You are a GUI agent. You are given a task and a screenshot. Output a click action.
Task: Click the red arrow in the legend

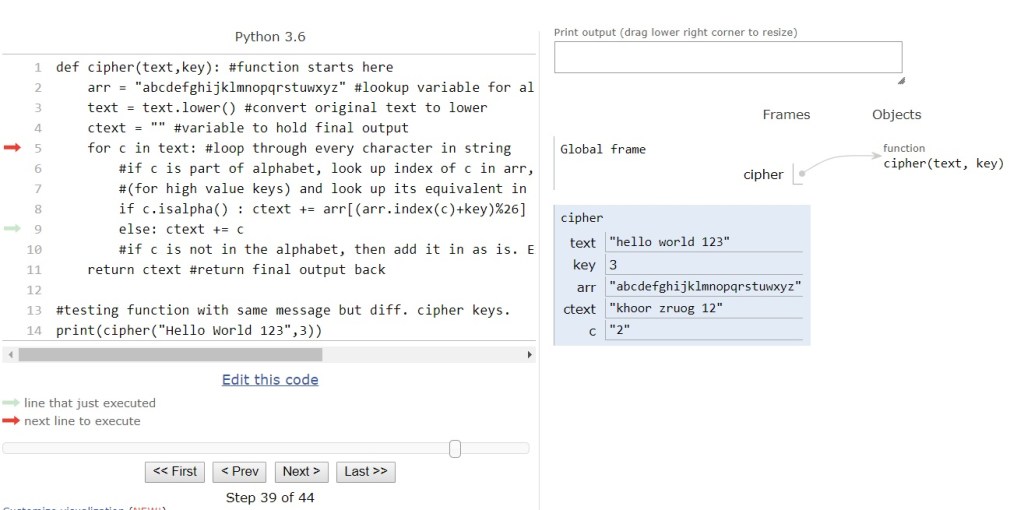(x=12, y=421)
